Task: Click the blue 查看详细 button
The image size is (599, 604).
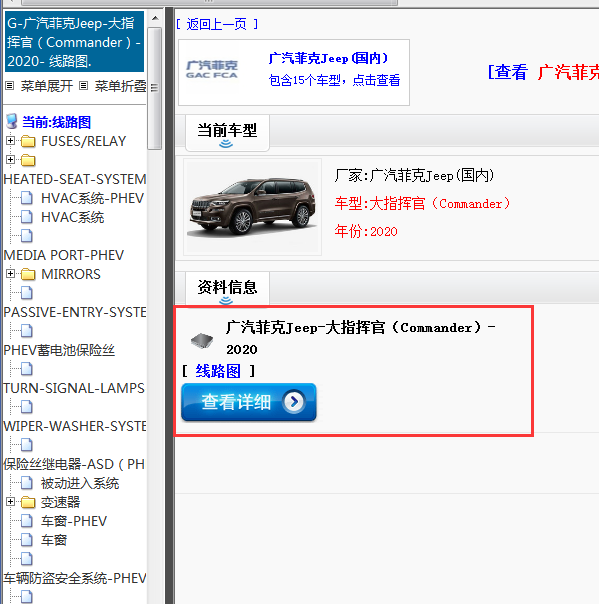Action: (249, 402)
